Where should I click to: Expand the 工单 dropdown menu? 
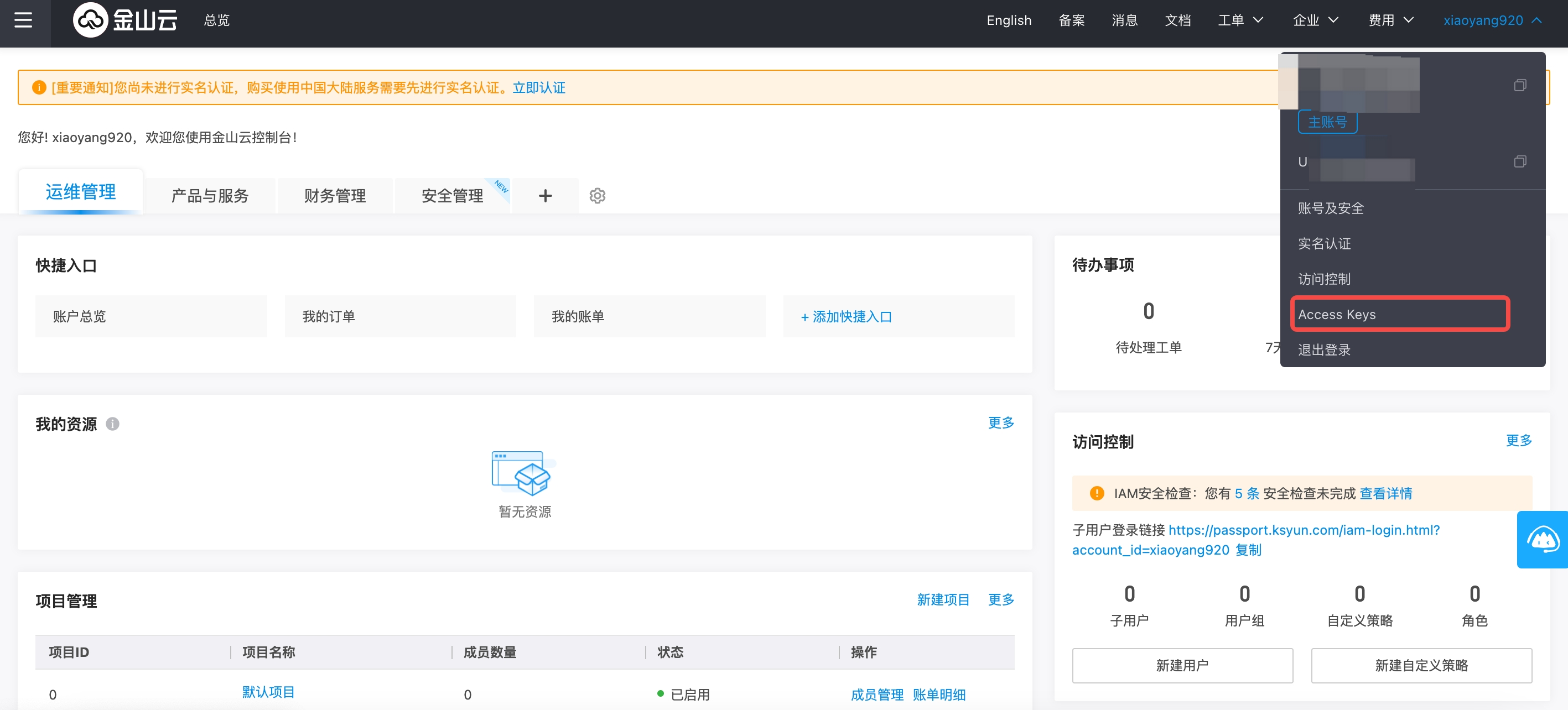click(x=1240, y=20)
